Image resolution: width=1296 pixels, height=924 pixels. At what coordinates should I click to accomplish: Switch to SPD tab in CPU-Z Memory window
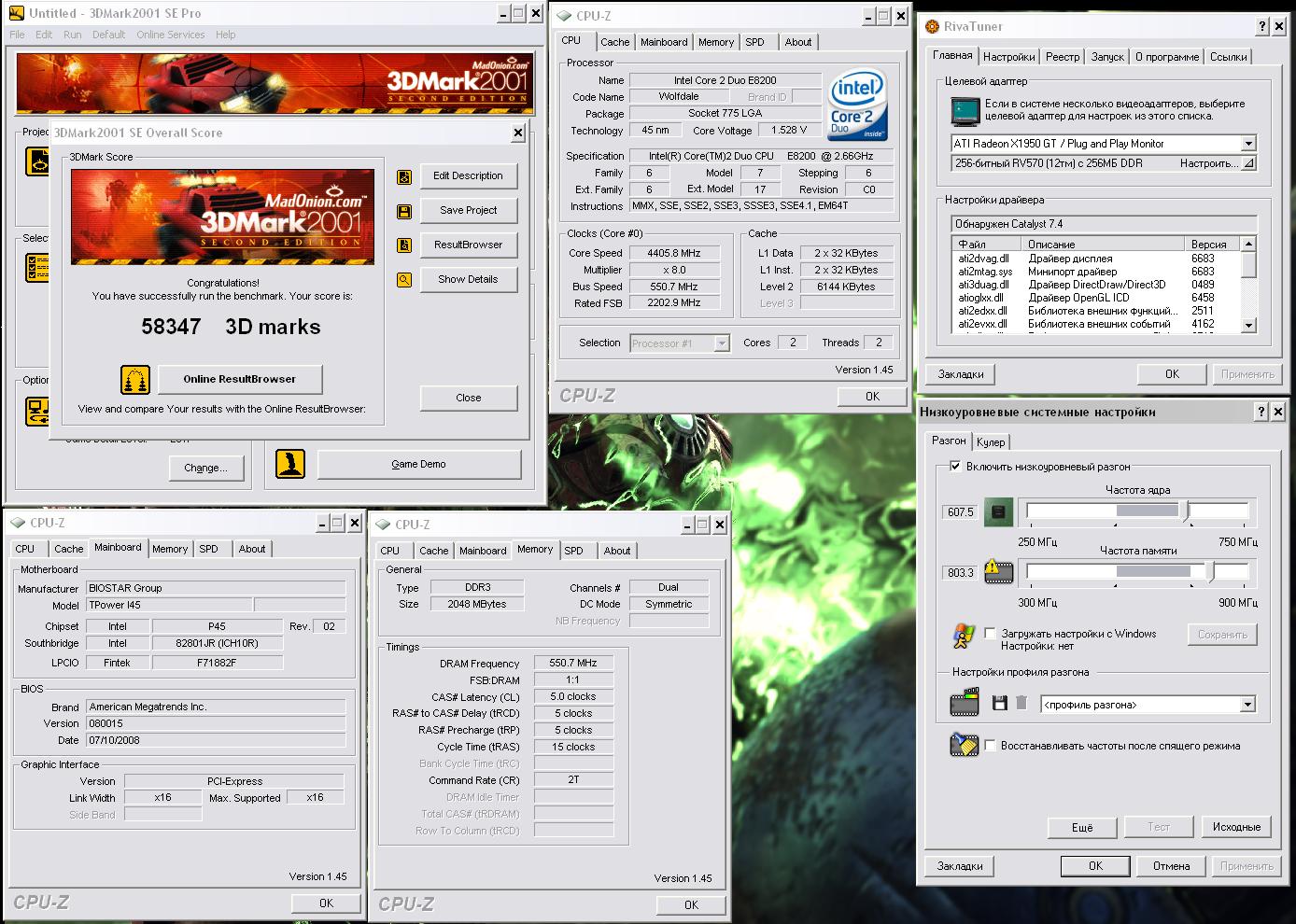coord(573,551)
